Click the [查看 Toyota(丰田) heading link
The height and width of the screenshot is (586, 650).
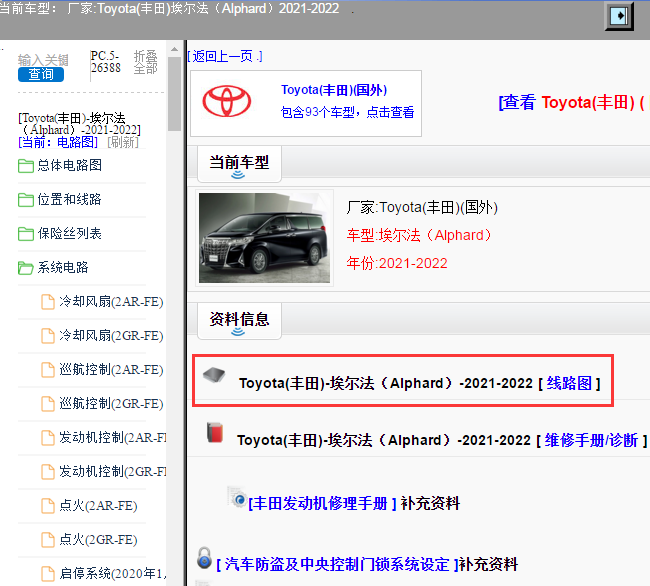click(574, 102)
